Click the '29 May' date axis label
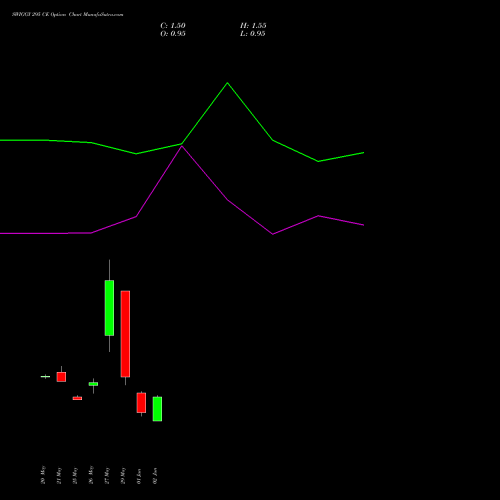The image size is (500, 500). pyautogui.click(x=123, y=475)
